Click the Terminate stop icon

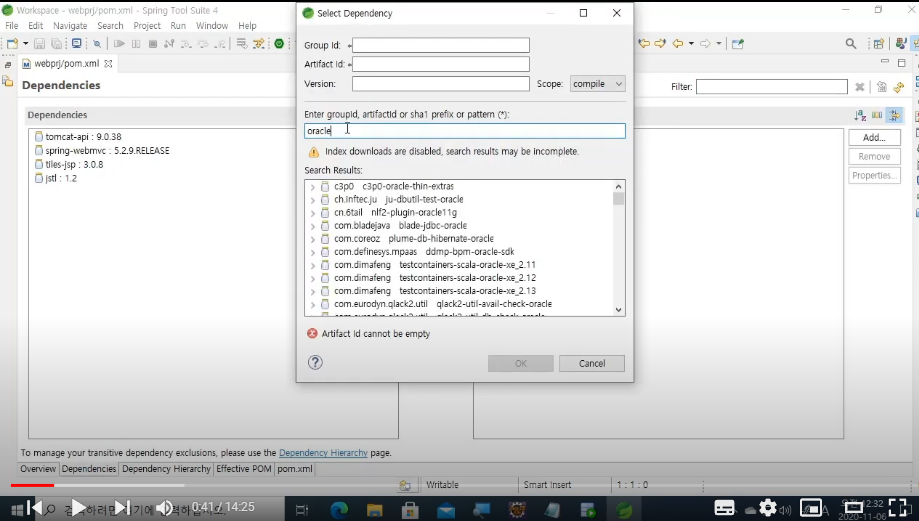153,43
